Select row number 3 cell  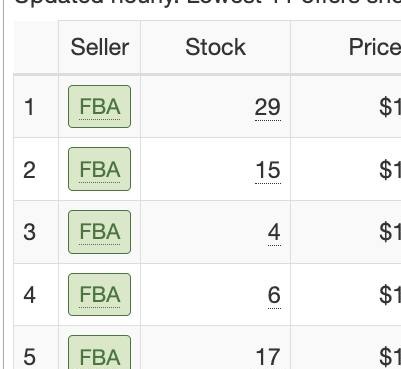pos(36,232)
